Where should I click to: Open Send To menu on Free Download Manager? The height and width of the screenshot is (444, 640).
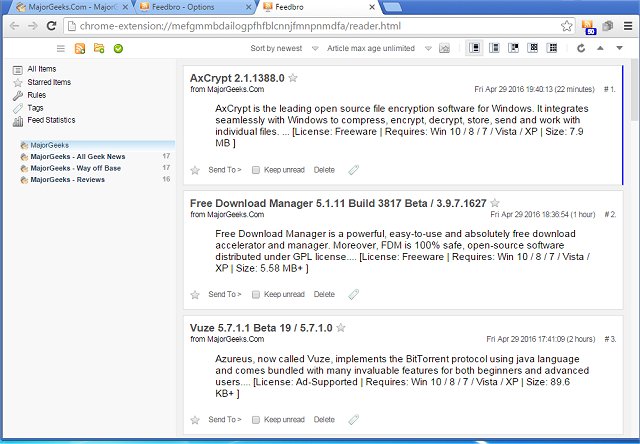tap(224, 294)
